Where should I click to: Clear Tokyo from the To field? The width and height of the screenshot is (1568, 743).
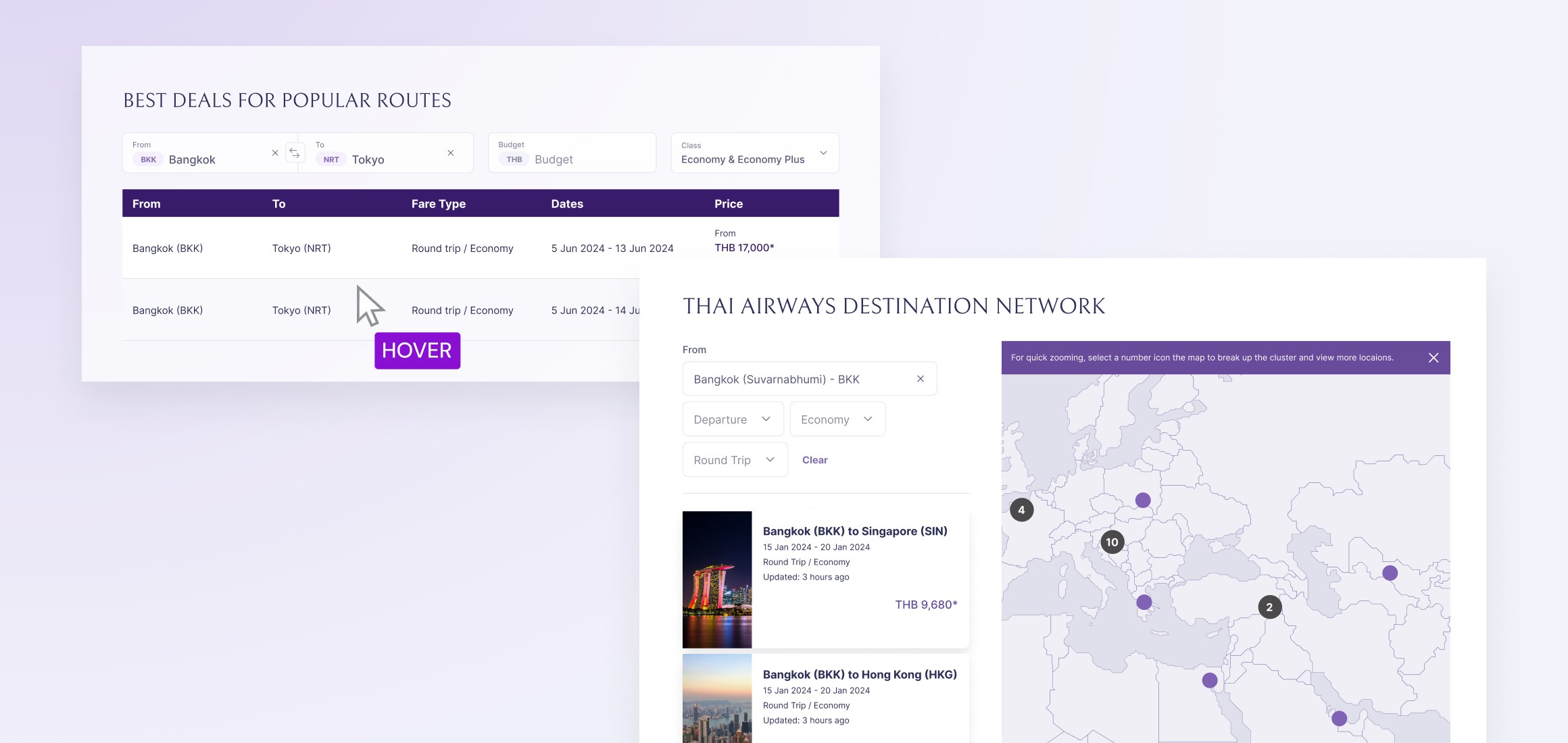tap(451, 153)
